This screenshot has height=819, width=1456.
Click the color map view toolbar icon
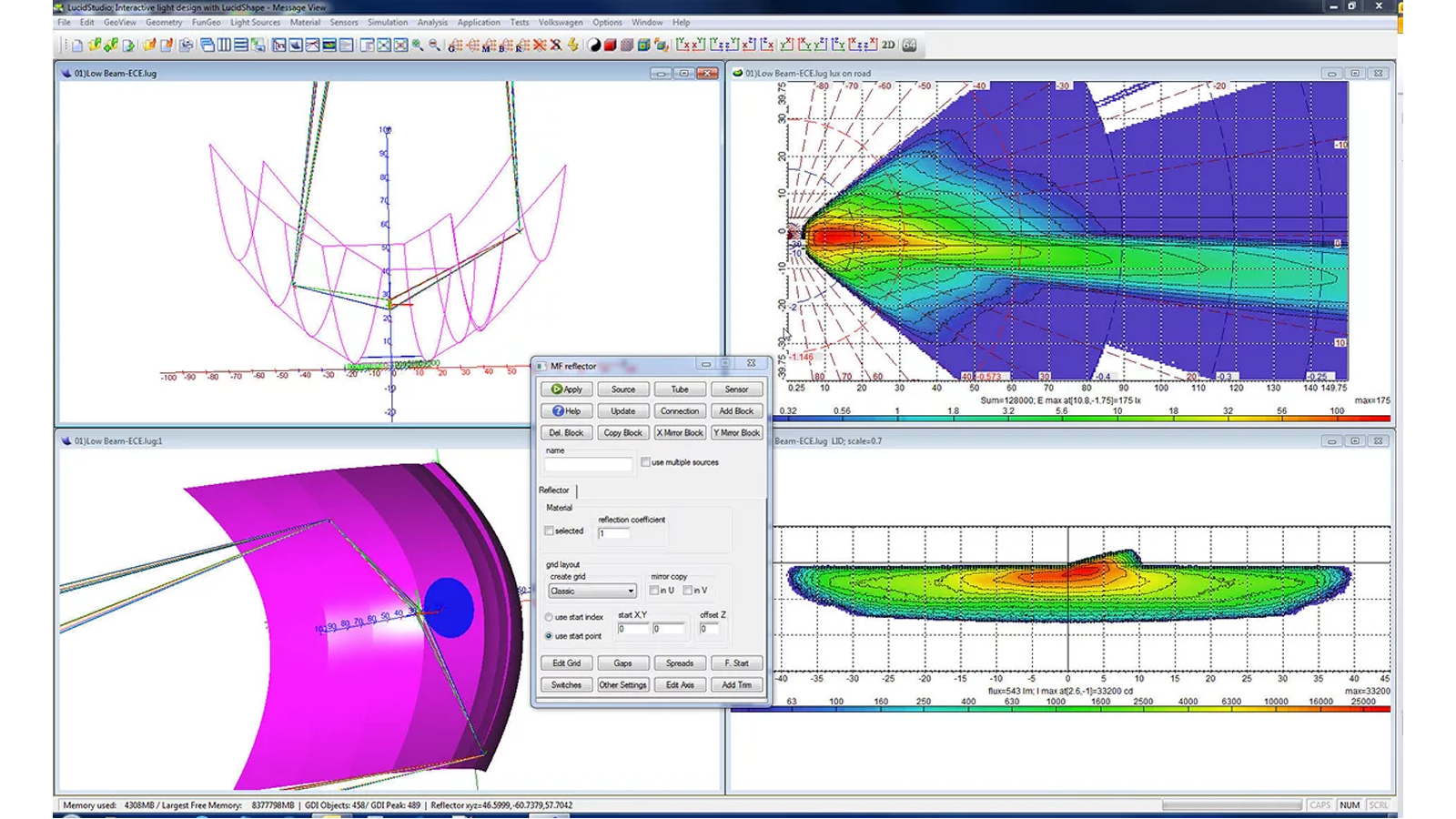pos(329,45)
